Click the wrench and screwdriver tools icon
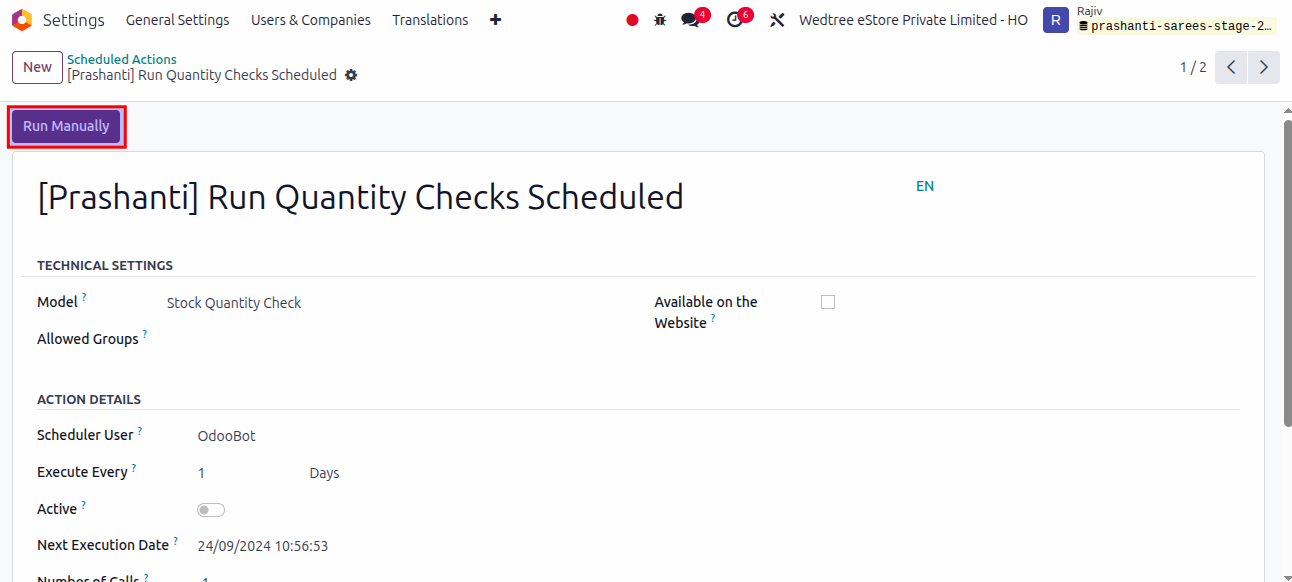This screenshot has height=582, width=1292. [777, 20]
